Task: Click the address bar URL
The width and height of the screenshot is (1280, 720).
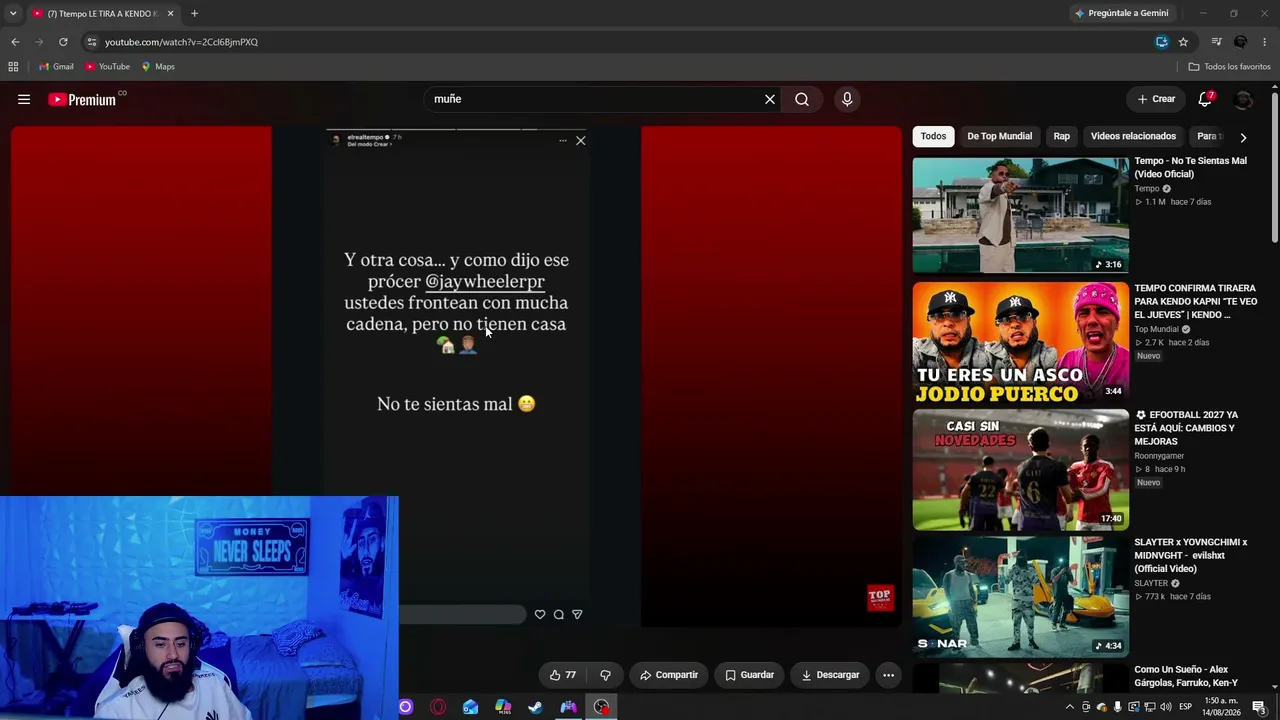Action: click(181, 42)
